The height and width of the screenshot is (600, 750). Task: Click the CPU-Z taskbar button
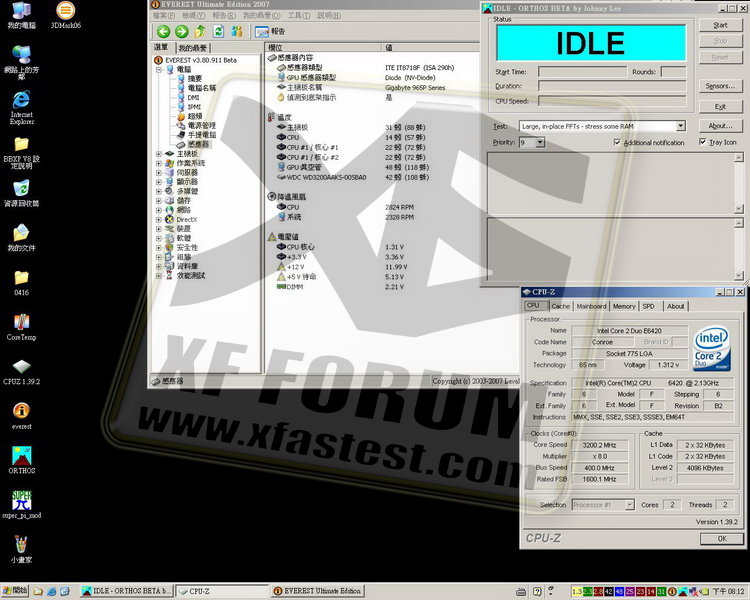(221, 591)
